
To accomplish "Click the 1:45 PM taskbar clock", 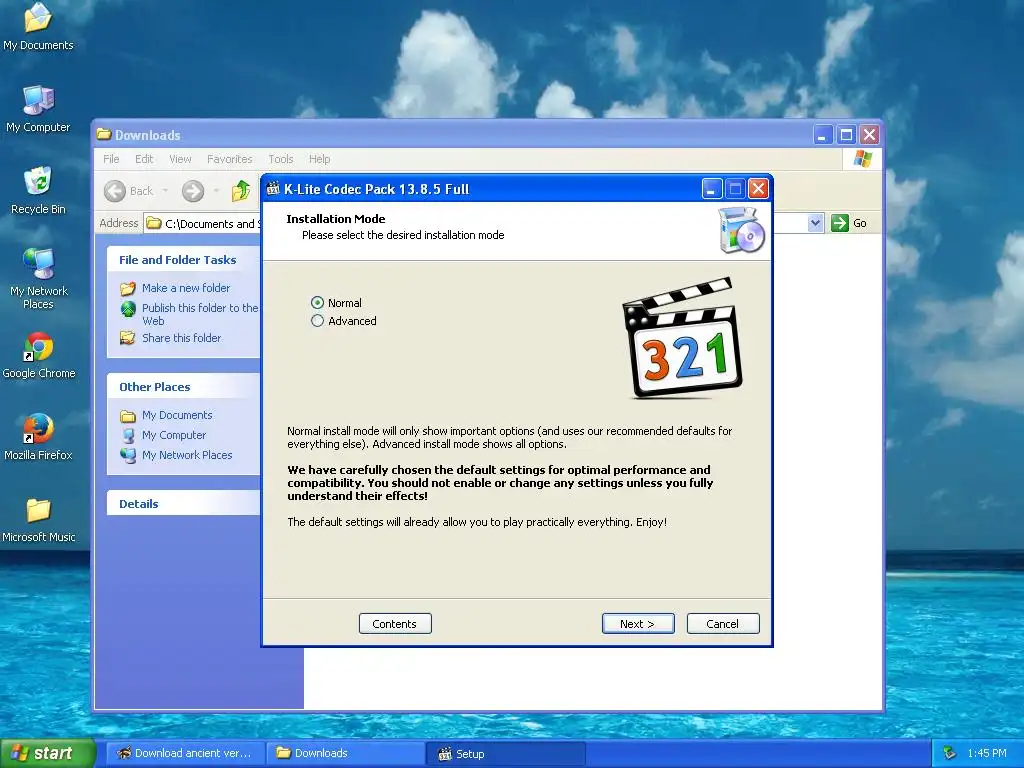I will 987,753.
